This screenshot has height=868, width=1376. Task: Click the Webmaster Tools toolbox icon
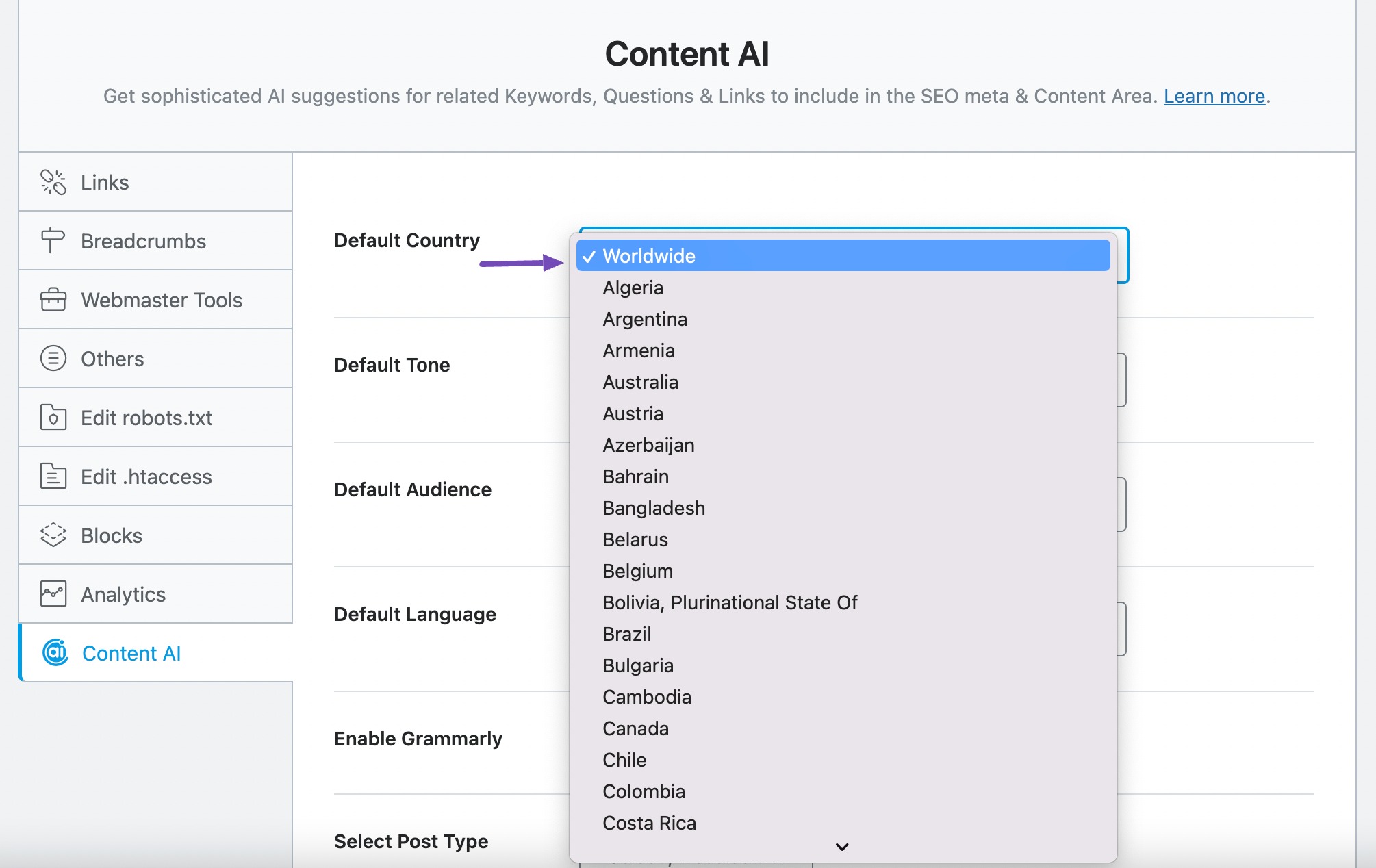pyautogui.click(x=53, y=300)
